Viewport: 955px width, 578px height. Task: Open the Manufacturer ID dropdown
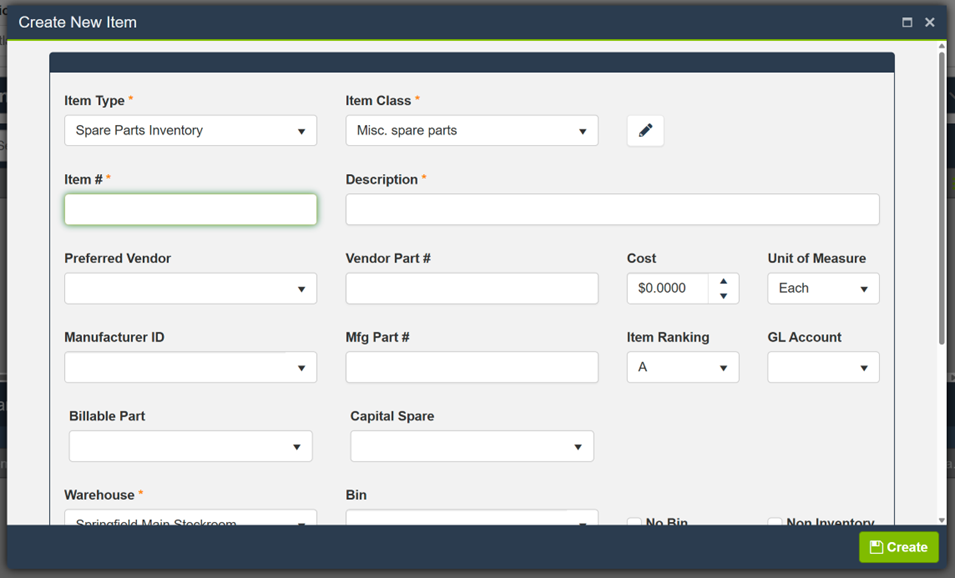[x=190, y=368]
